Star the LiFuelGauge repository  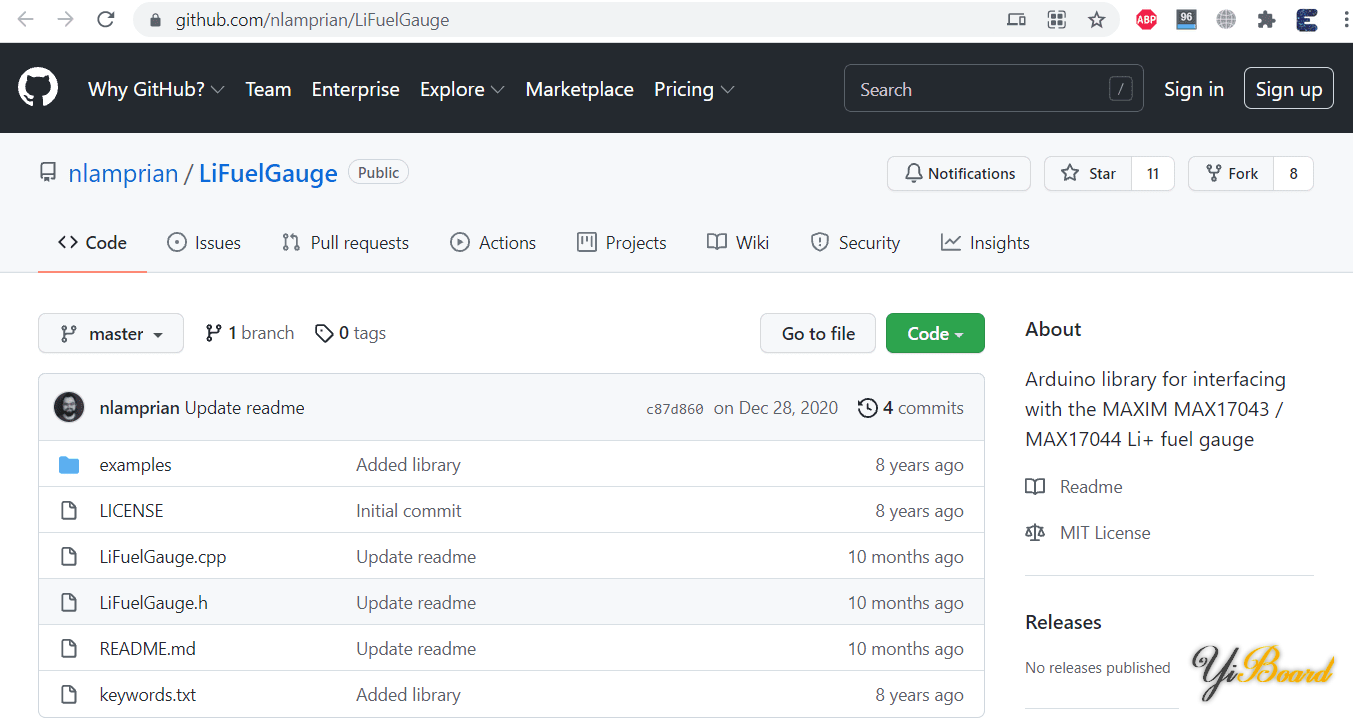click(1088, 174)
